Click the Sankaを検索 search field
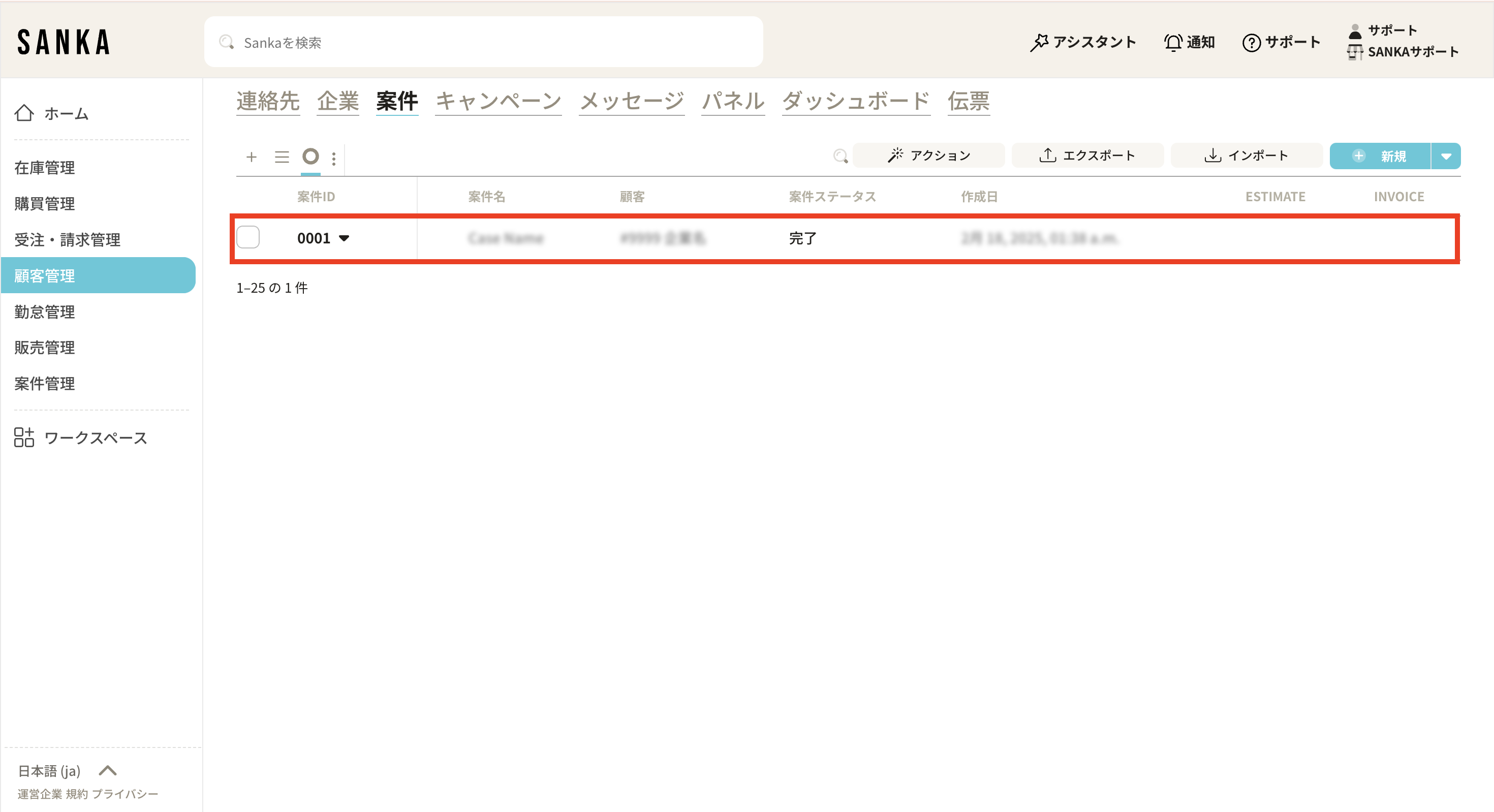Image resolution: width=1494 pixels, height=812 pixels. [483, 42]
